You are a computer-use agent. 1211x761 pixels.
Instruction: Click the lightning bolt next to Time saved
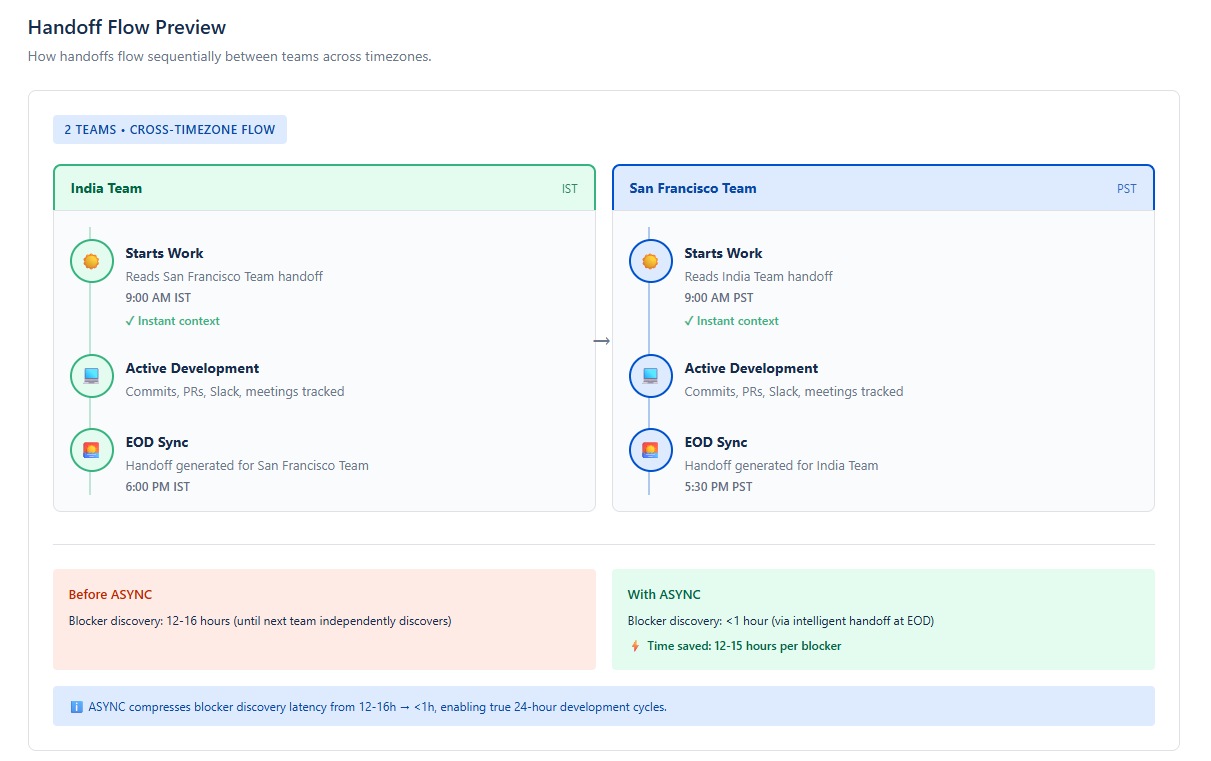pyautogui.click(x=634, y=646)
